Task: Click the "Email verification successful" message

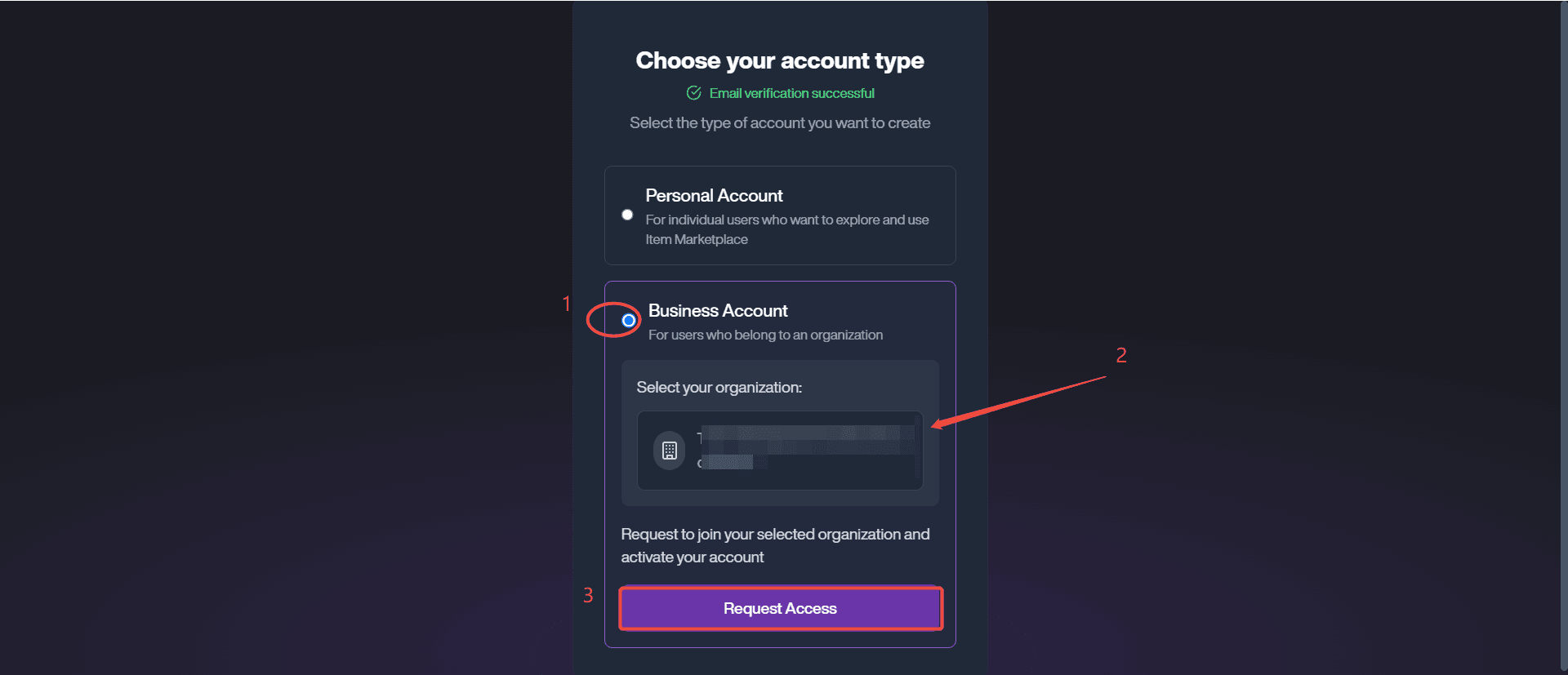Action: tap(791, 94)
